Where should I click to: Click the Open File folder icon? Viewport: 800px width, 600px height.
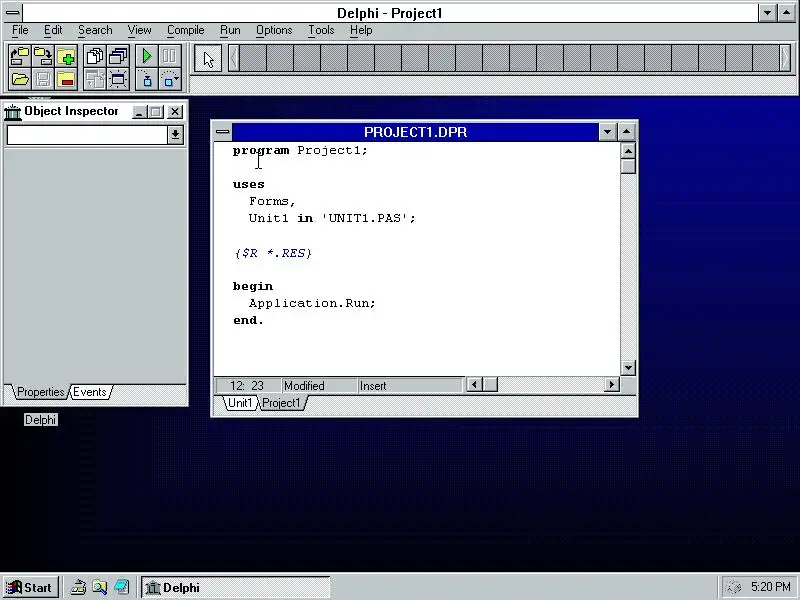(20, 80)
